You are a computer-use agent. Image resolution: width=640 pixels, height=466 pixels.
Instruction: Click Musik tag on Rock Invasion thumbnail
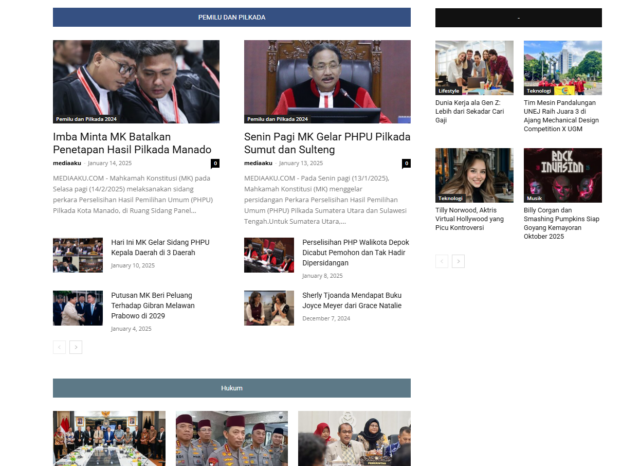pyautogui.click(x=535, y=198)
